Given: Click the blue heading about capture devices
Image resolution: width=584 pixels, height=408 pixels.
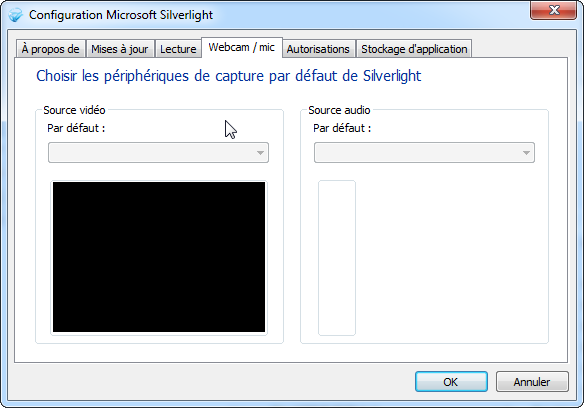Looking at the screenshot, I should (228, 76).
